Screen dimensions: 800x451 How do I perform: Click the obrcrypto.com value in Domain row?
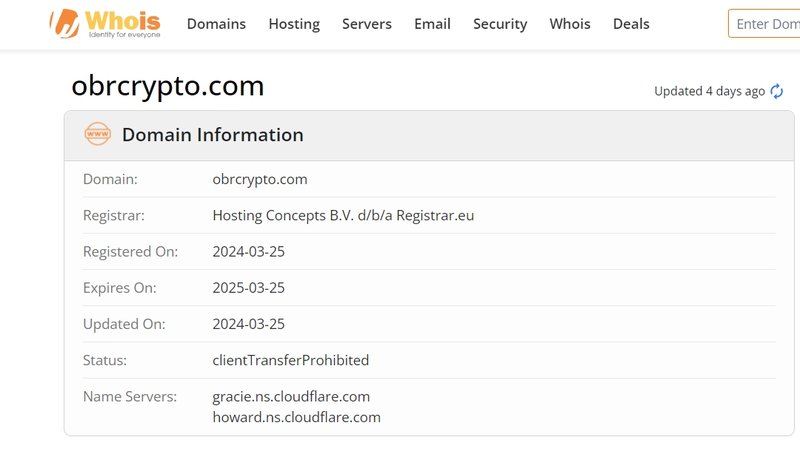[x=260, y=179]
